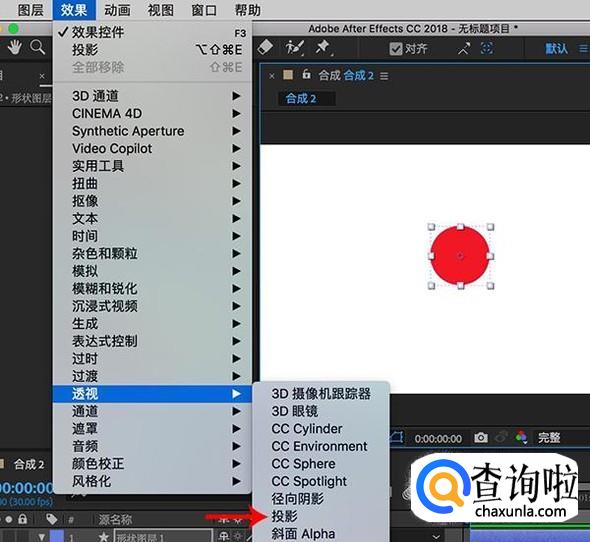Click the timeline label tag column icon
This screenshot has width=590, height=542.
coord(52,519)
